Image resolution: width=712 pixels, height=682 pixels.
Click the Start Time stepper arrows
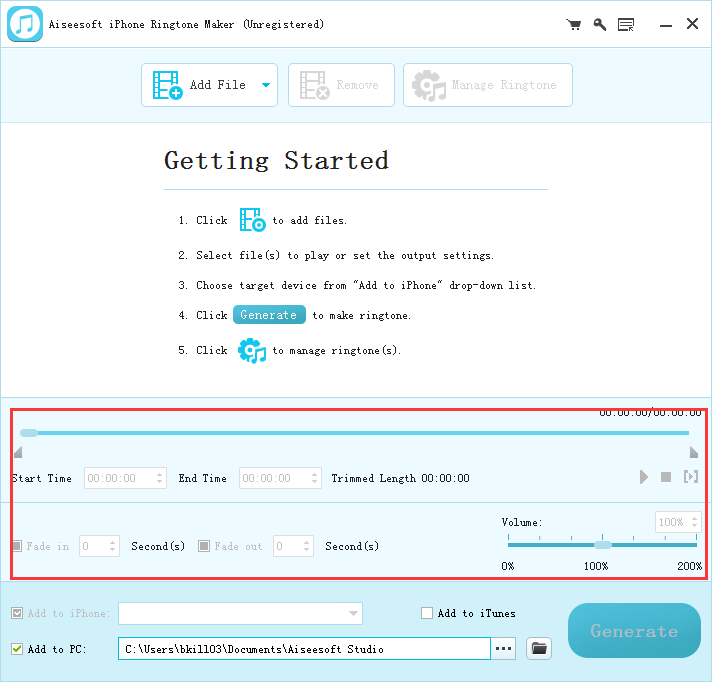159,478
